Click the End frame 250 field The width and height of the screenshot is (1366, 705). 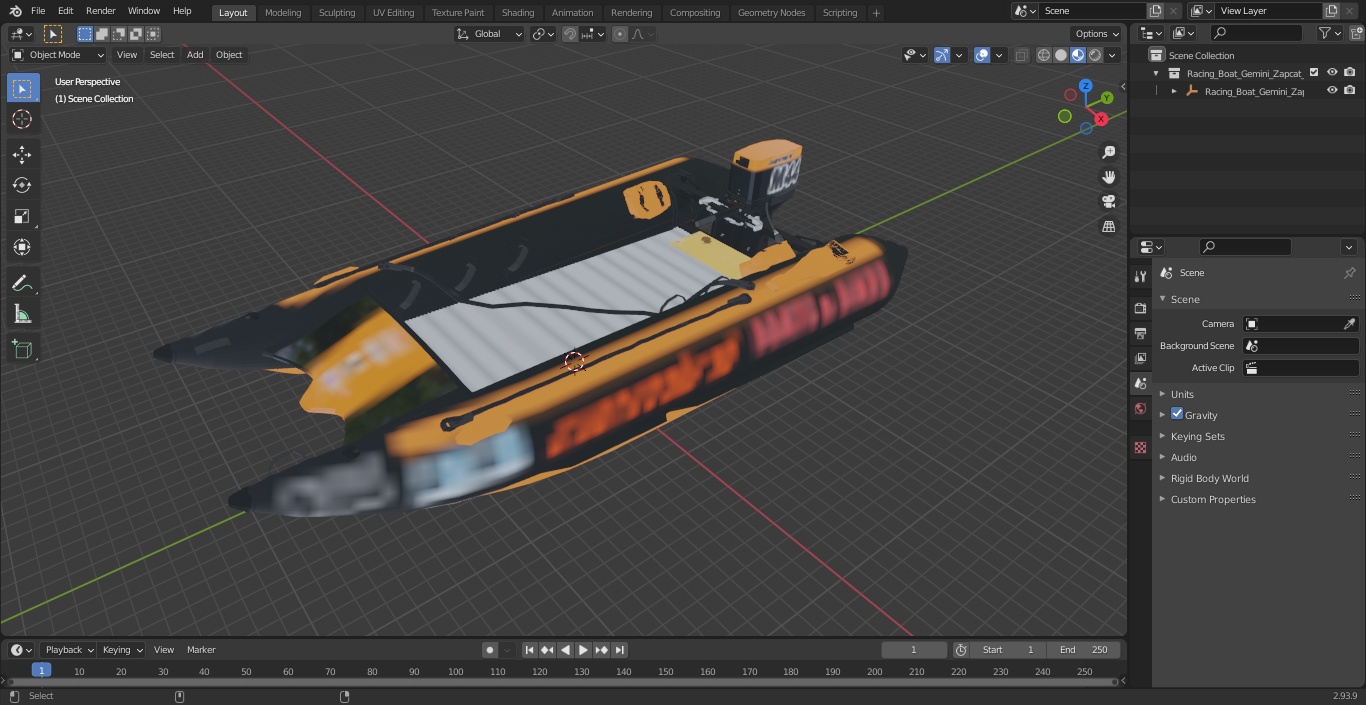[1084, 650]
